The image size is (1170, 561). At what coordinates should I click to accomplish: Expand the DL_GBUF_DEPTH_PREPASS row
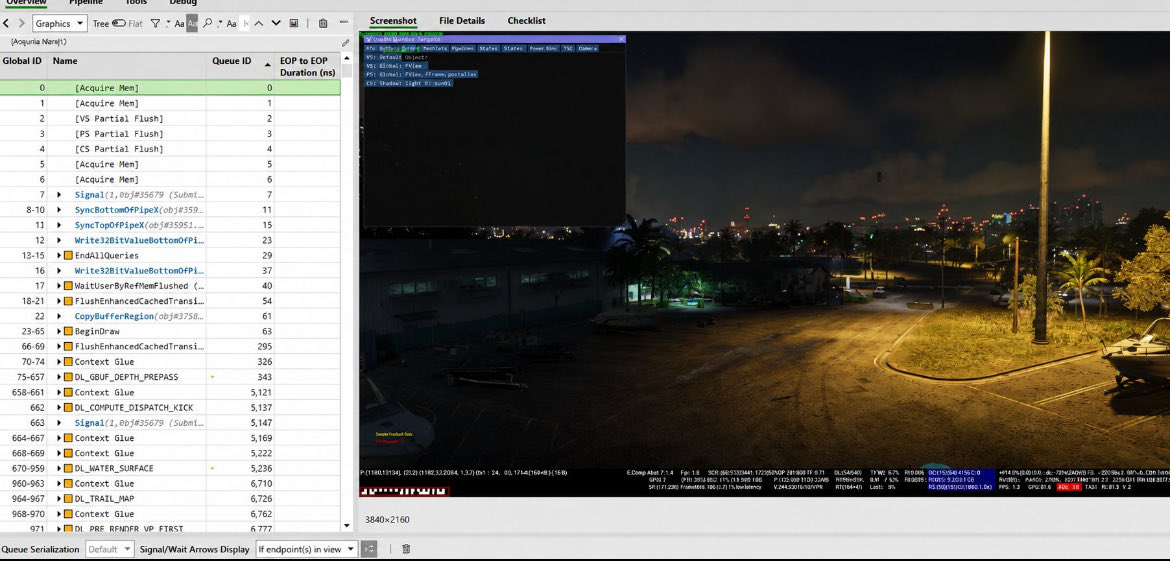[59, 377]
